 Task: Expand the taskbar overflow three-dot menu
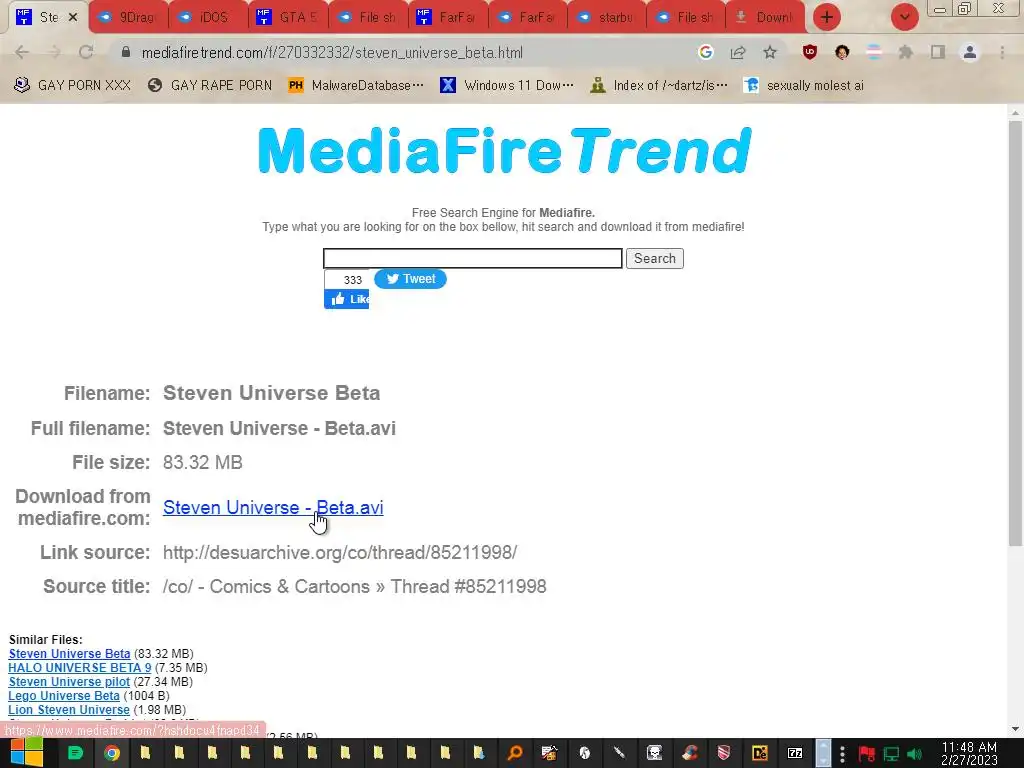click(x=842, y=754)
